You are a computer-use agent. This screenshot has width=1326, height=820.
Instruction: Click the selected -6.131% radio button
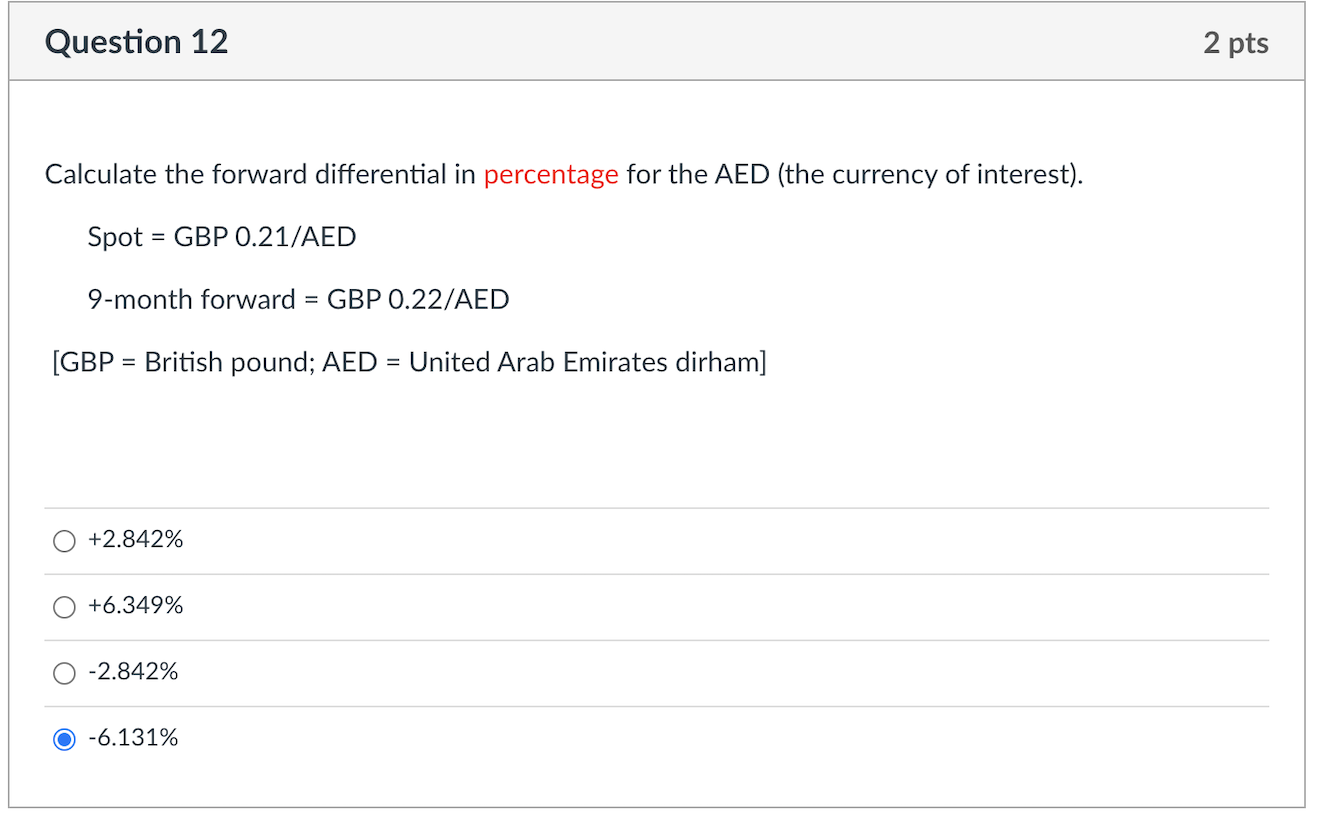pyautogui.click(x=64, y=739)
